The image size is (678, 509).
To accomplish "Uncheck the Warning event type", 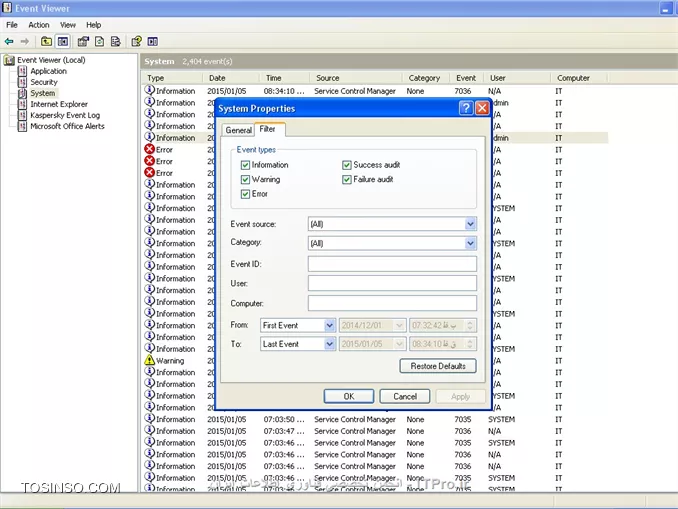I will point(245,179).
